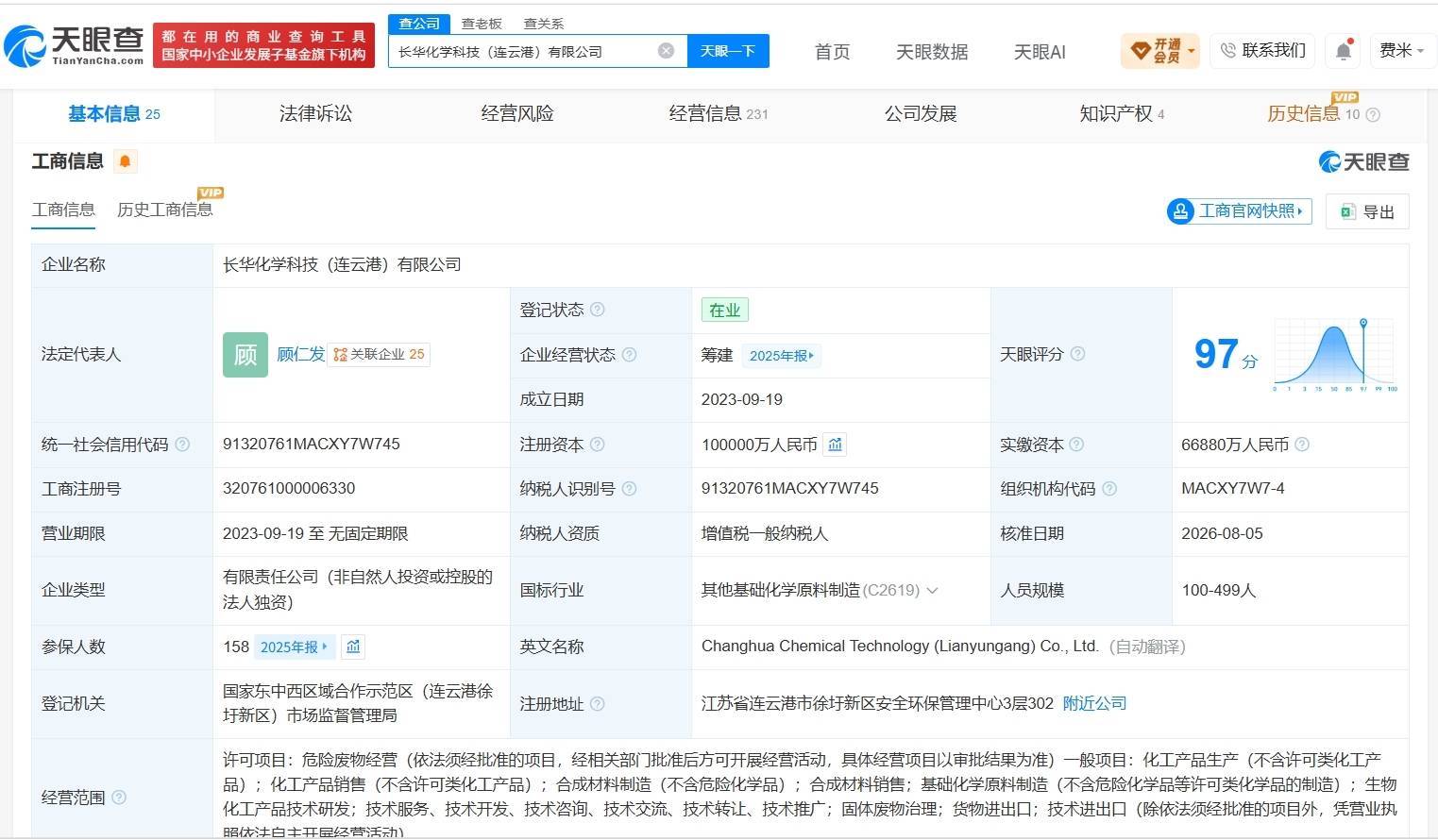Click the orange alert bell beside 工商信息
This screenshot has width=1438, height=840.
point(125,161)
